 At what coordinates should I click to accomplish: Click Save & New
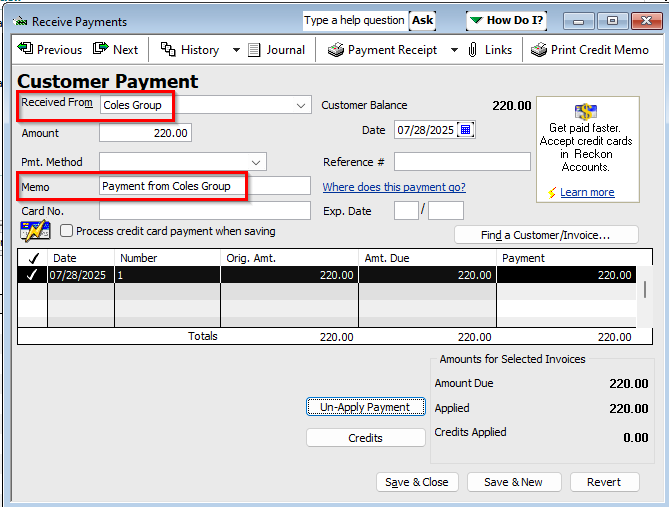click(x=514, y=482)
